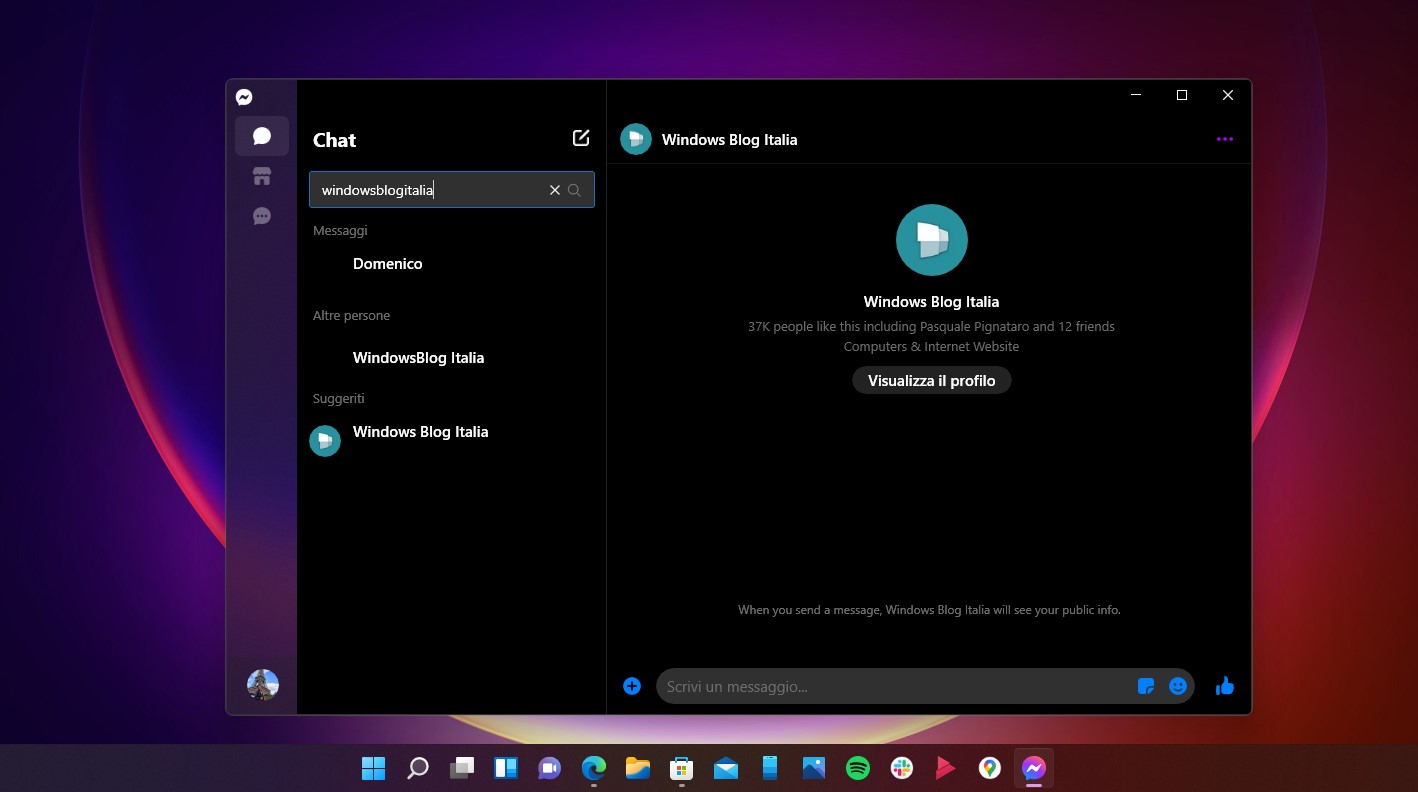Open the sticker picker icon
1418x792 pixels.
[1147, 686]
